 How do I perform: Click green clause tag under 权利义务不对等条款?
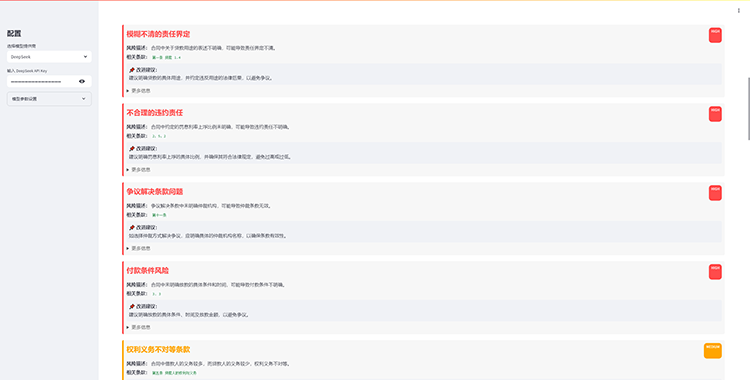tap(174, 373)
